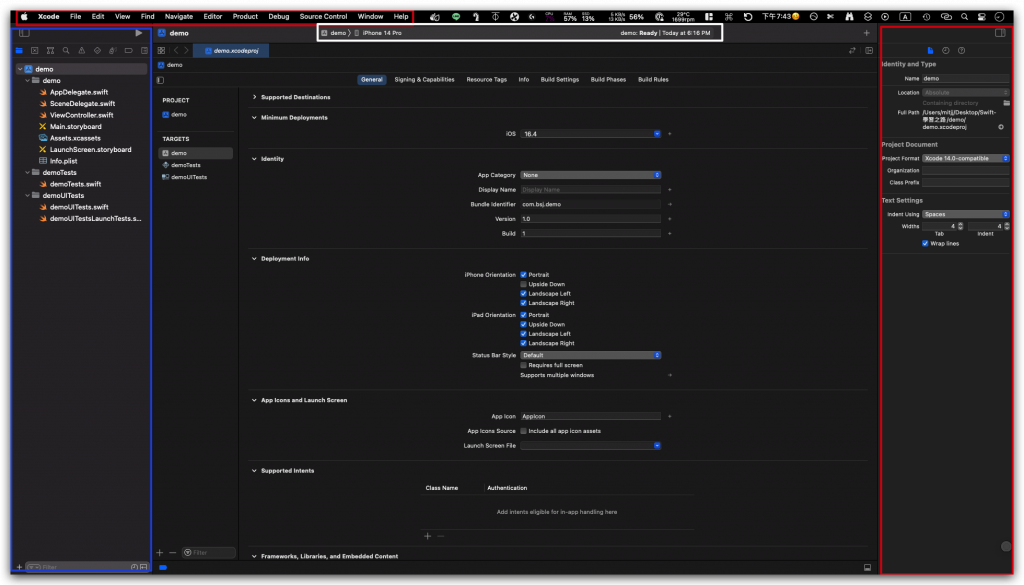
Task: Open the Project navigator folder icon
Action: (x=19, y=50)
